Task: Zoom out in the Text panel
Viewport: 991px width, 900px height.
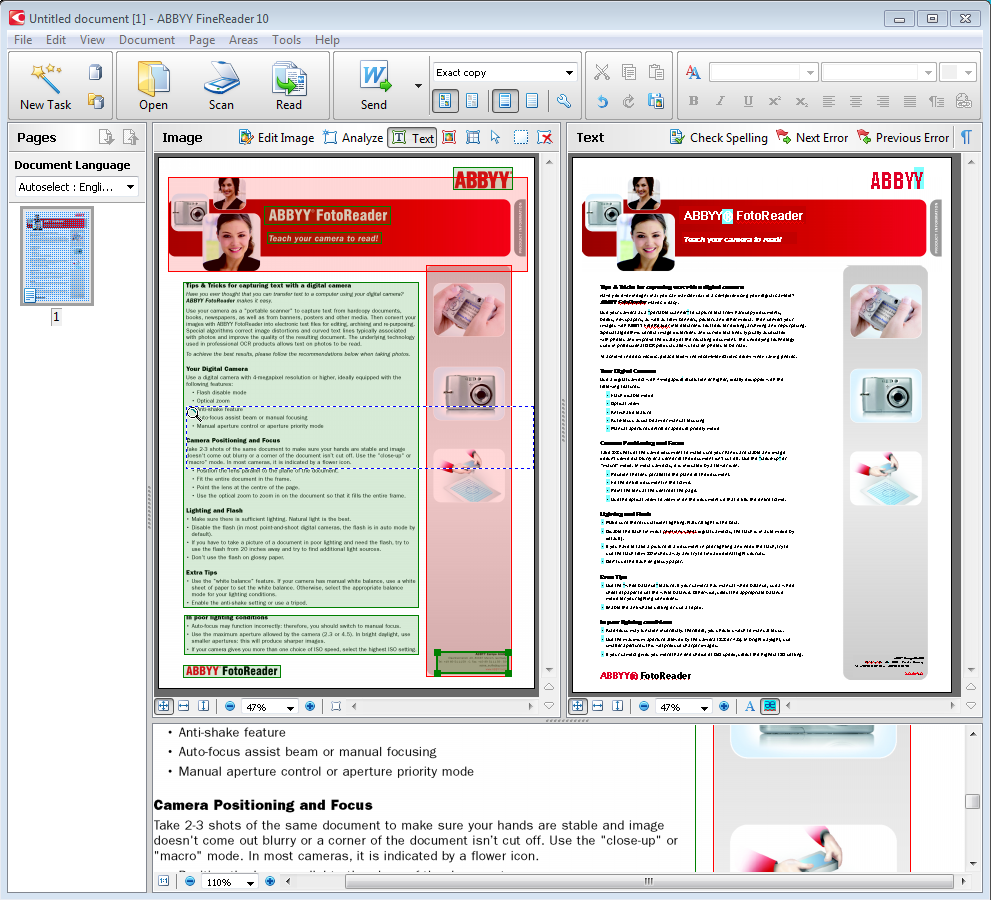Action: (644, 706)
